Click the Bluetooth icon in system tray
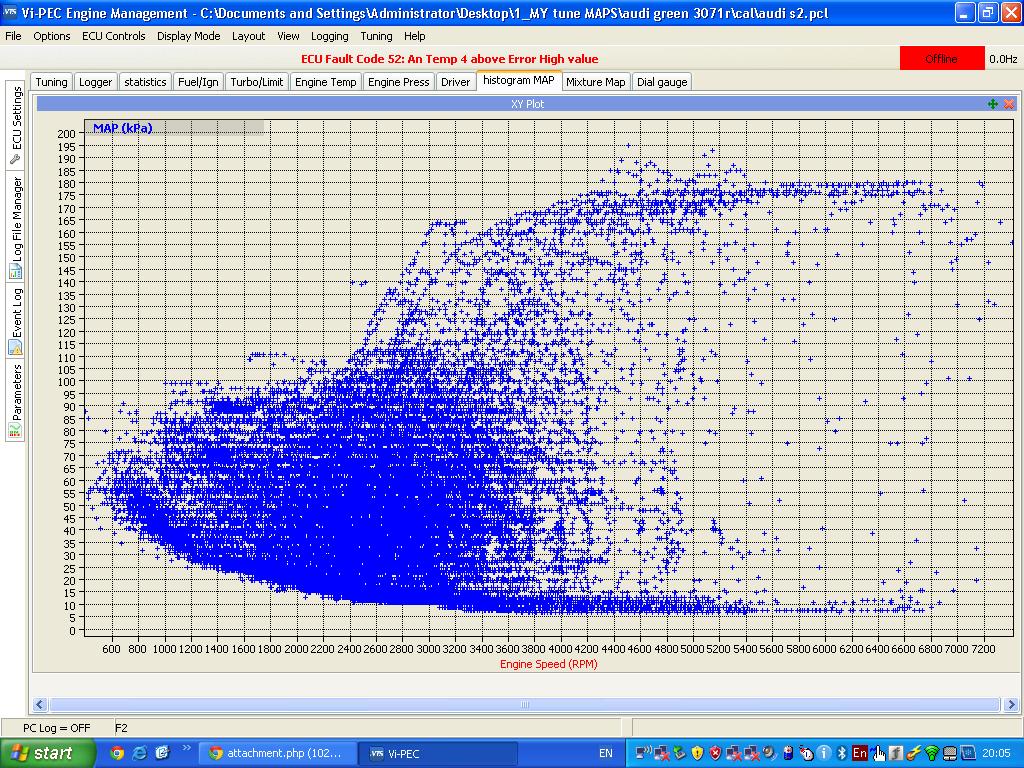The width and height of the screenshot is (1024, 768). pyautogui.click(x=841, y=753)
